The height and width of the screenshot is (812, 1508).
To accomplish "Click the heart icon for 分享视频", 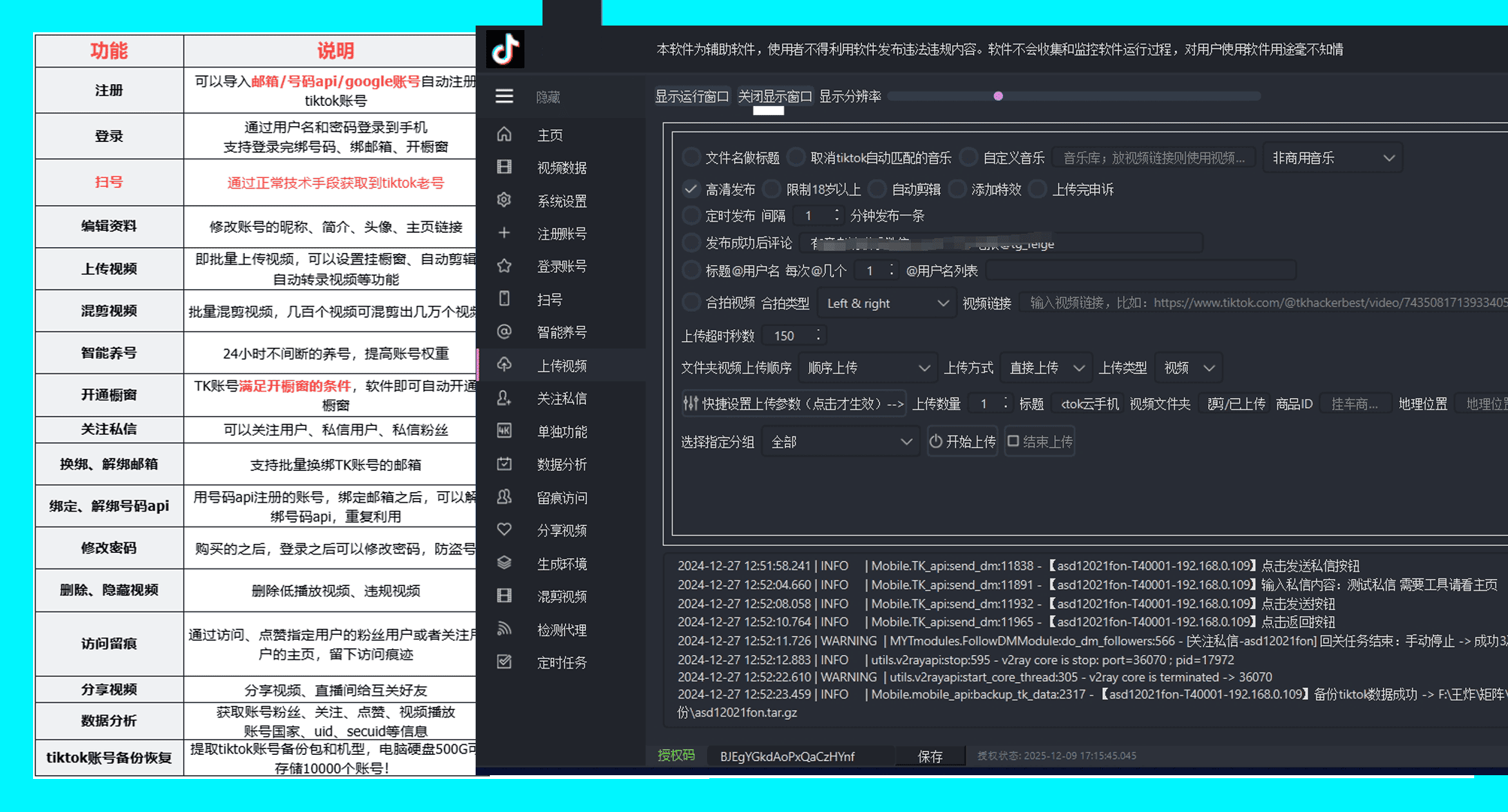I will [x=504, y=530].
